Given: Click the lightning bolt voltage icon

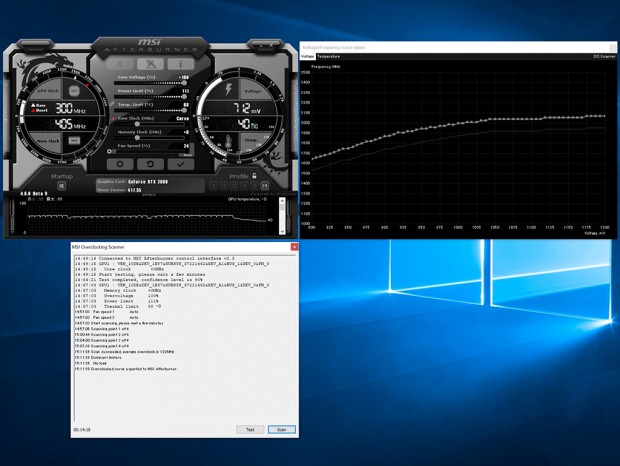Looking at the screenshot, I should 229,89.
